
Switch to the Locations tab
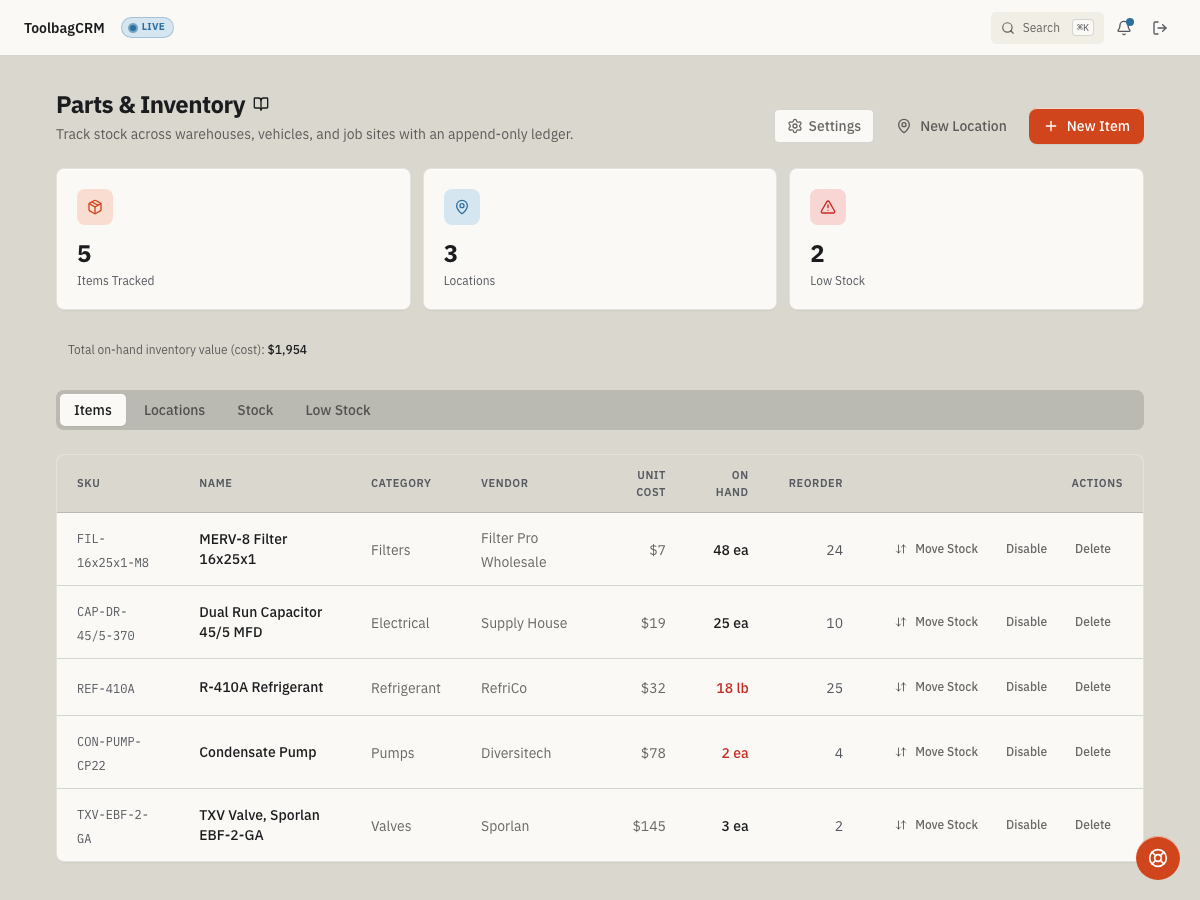174,410
